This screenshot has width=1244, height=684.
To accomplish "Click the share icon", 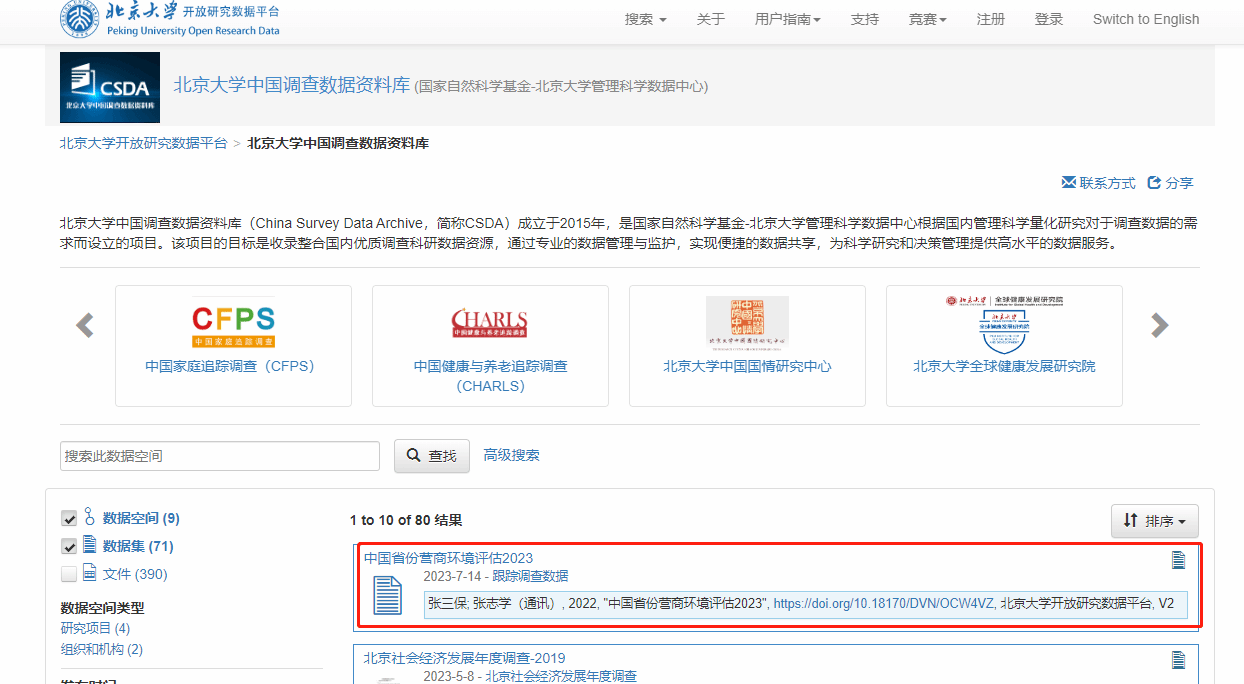I will point(1154,183).
